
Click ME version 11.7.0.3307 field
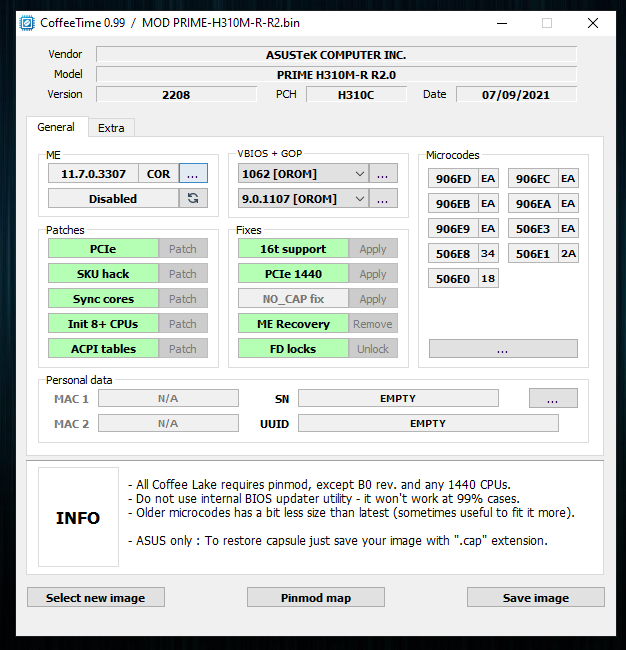tap(93, 174)
